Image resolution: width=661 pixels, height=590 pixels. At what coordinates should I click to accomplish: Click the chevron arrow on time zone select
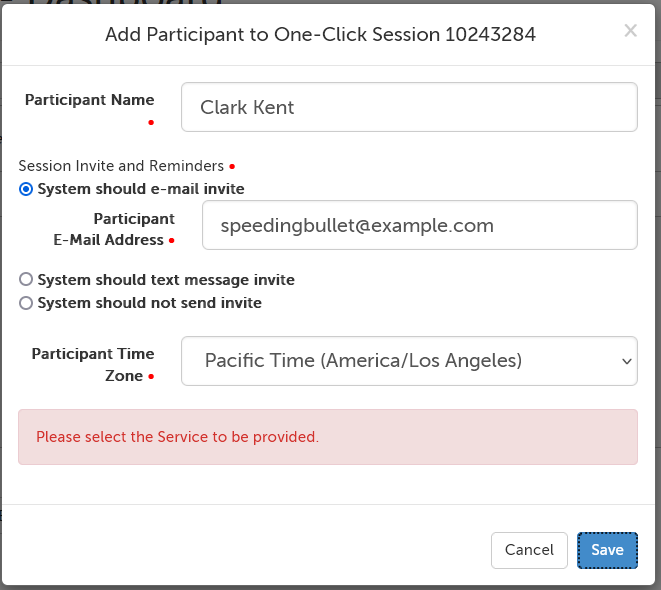coord(626,361)
